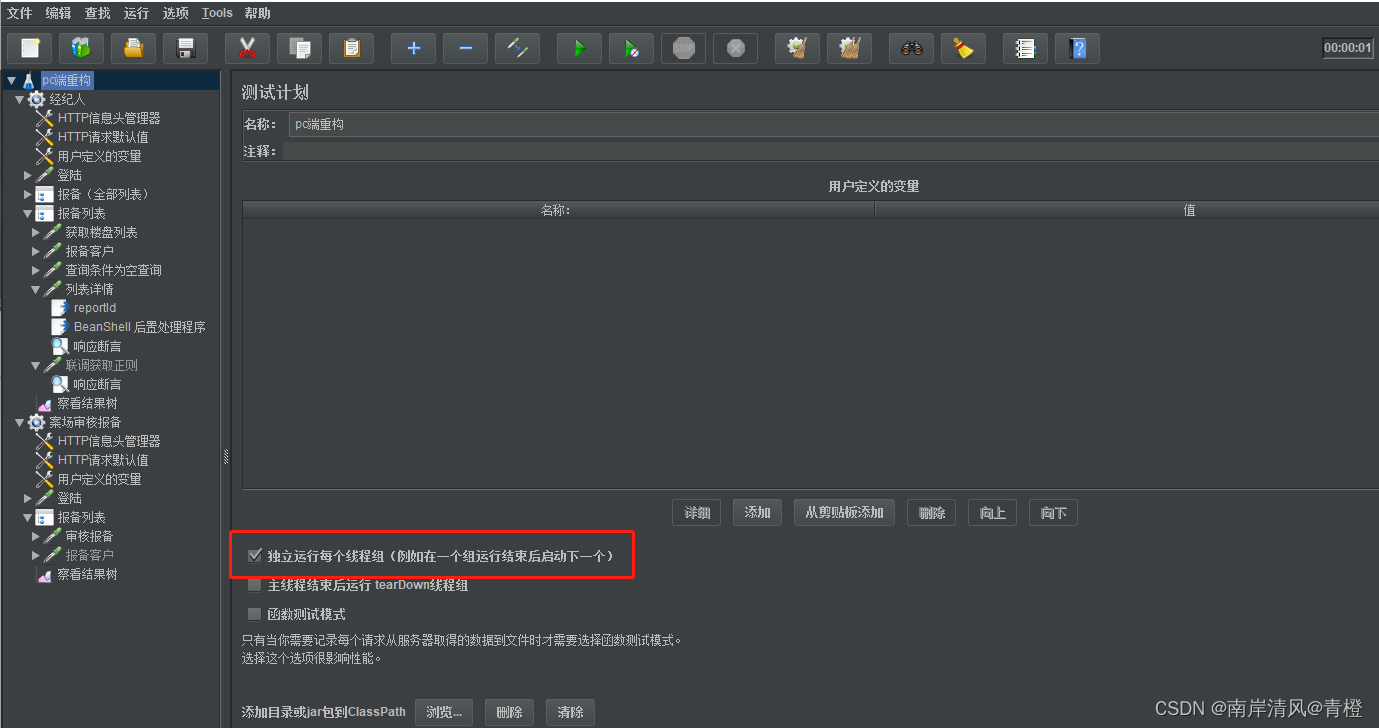Open the 查找 menu
Viewport: 1379px width, 728px height.
[x=98, y=13]
